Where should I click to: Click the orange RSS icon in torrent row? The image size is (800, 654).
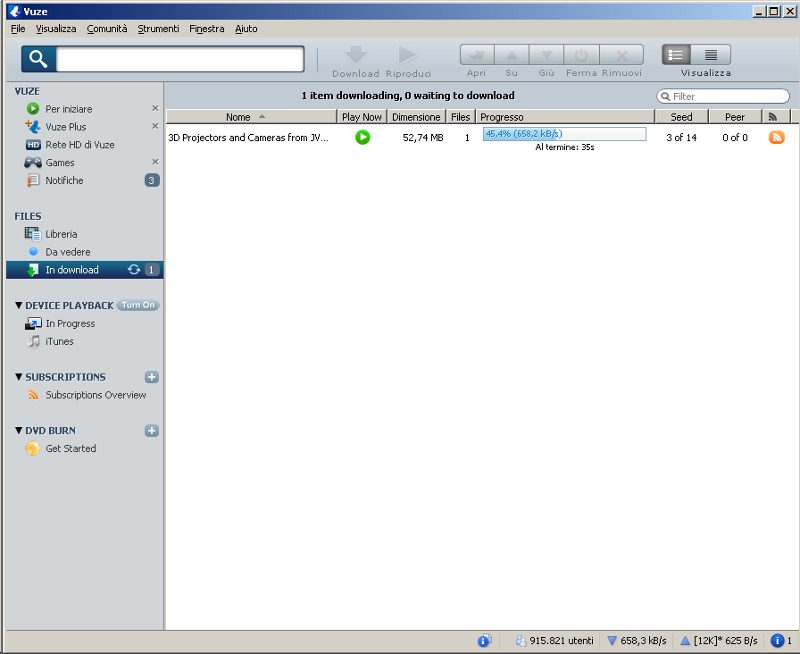[776, 137]
